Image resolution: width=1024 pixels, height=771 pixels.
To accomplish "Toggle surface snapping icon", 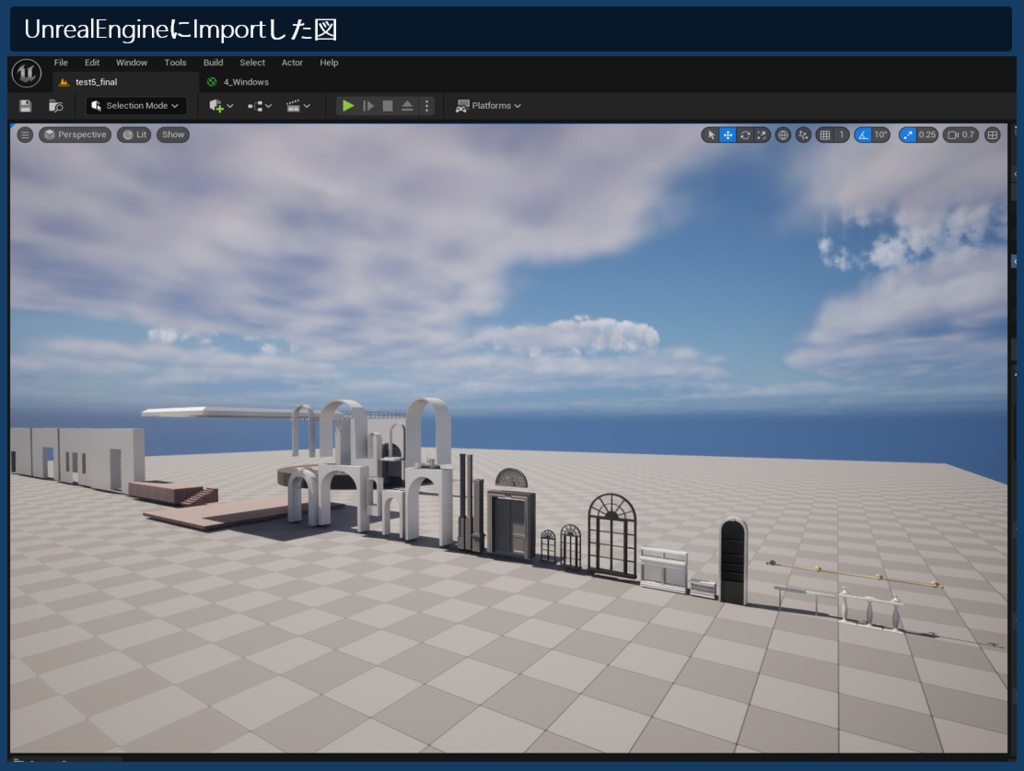I will pos(804,135).
